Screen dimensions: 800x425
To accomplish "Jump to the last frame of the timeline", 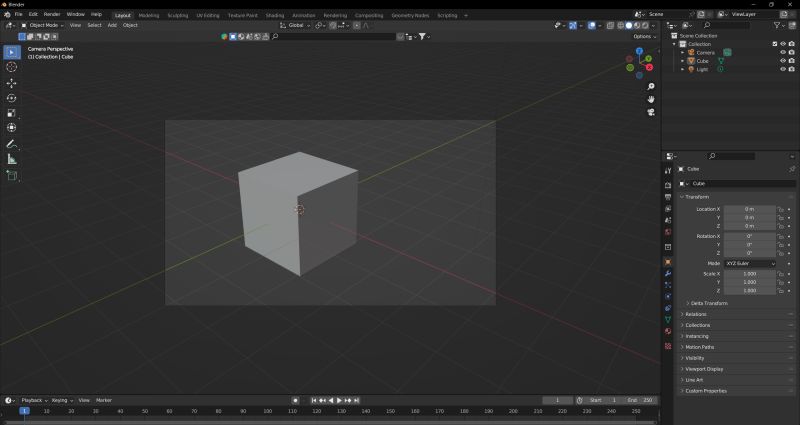I will pyautogui.click(x=357, y=401).
